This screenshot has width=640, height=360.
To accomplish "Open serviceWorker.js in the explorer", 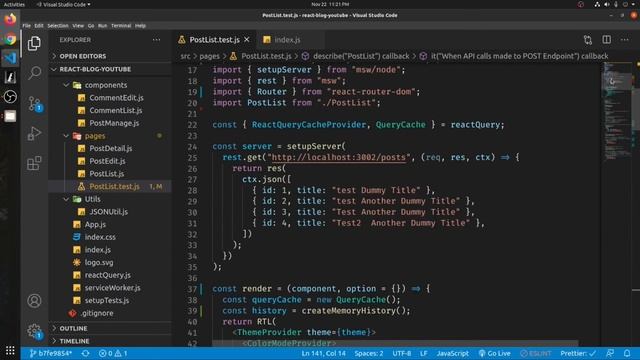I will click(x=112, y=288).
